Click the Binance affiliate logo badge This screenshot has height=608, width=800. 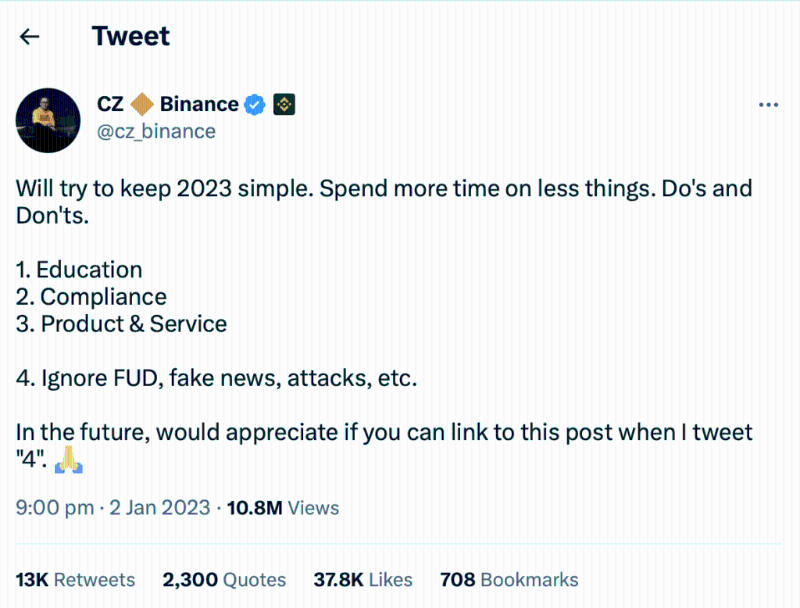click(283, 104)
